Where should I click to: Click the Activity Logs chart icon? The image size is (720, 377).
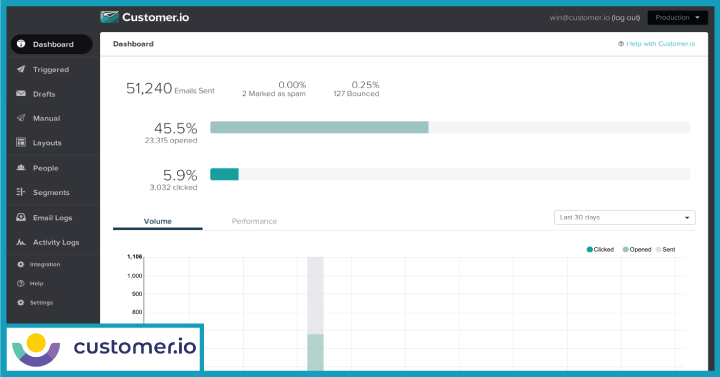pos(21,242)
